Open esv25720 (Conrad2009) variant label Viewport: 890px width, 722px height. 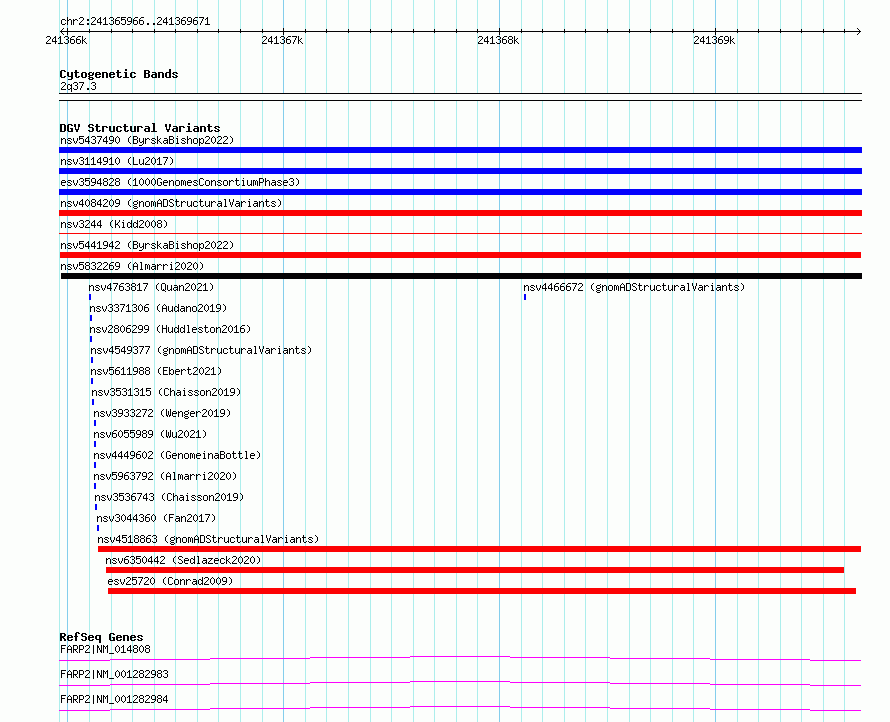[170, 581]
